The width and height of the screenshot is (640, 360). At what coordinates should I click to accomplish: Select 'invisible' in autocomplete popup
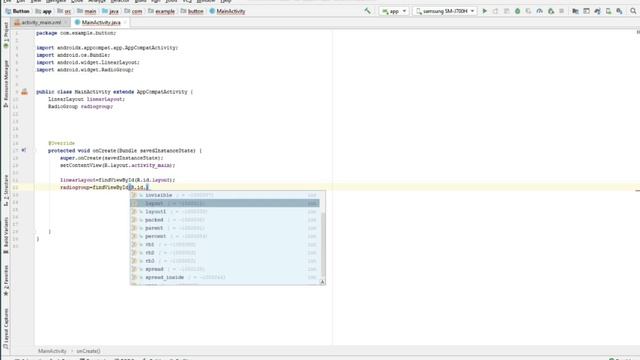pyautogui.click(x=225, y=195)
